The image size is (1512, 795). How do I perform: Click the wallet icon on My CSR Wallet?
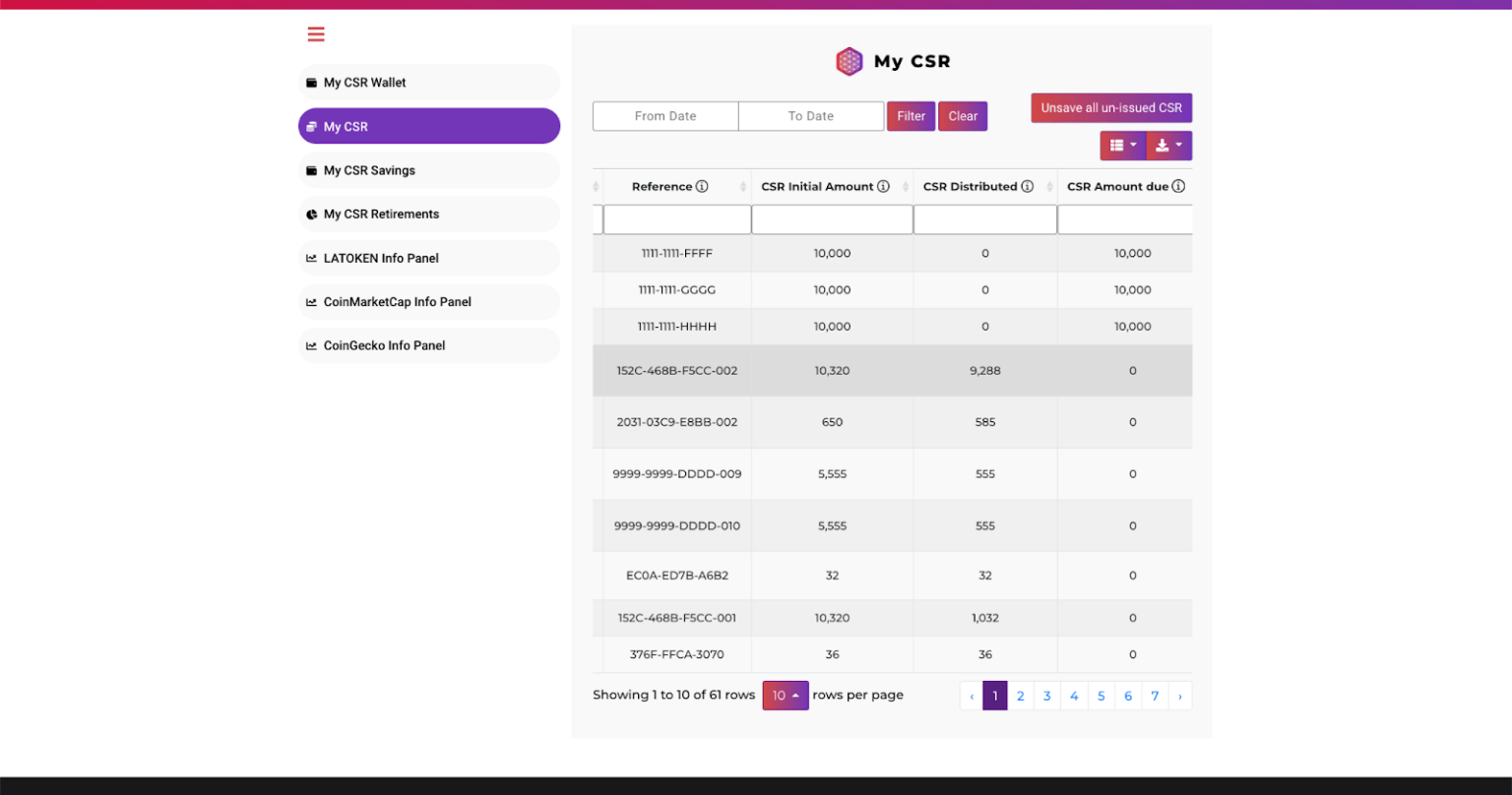pos(311,82)
